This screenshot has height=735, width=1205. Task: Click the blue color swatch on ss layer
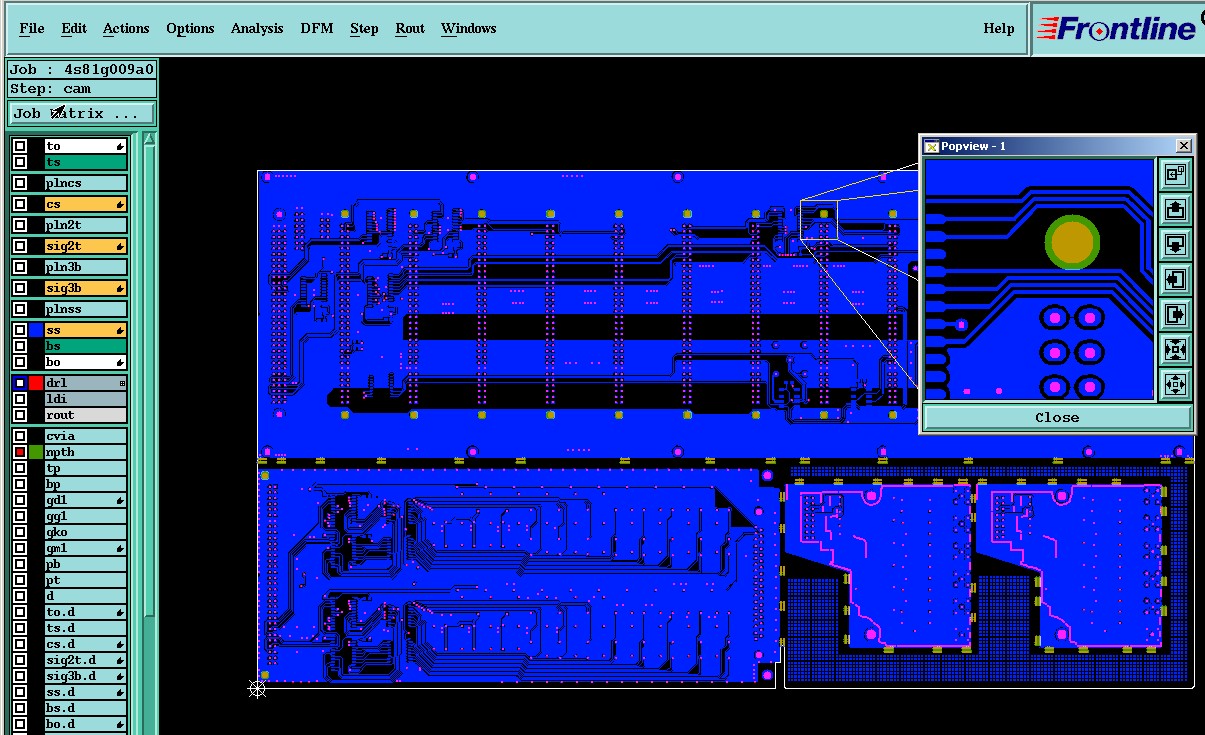(x=37, y=331)
